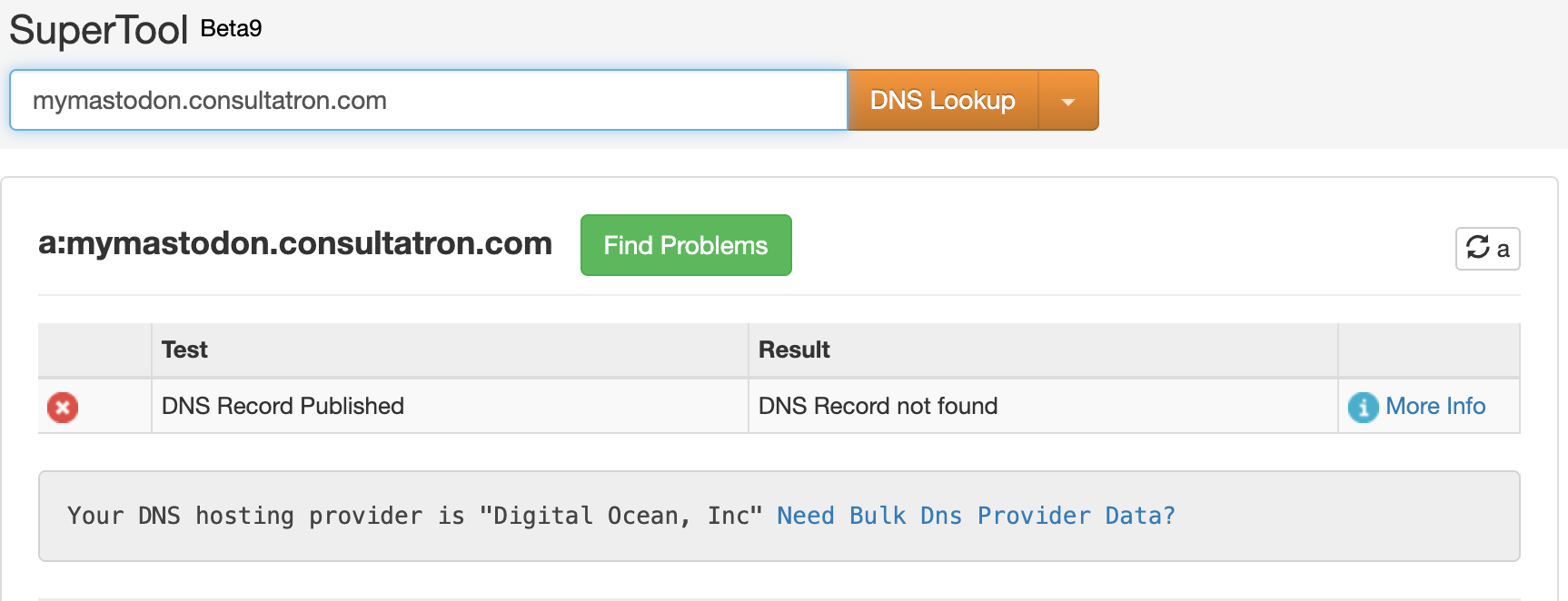Click the refresh arrows icon
The height and width of the screenshot is (601, 1568).
click(x=1478, y=248)
